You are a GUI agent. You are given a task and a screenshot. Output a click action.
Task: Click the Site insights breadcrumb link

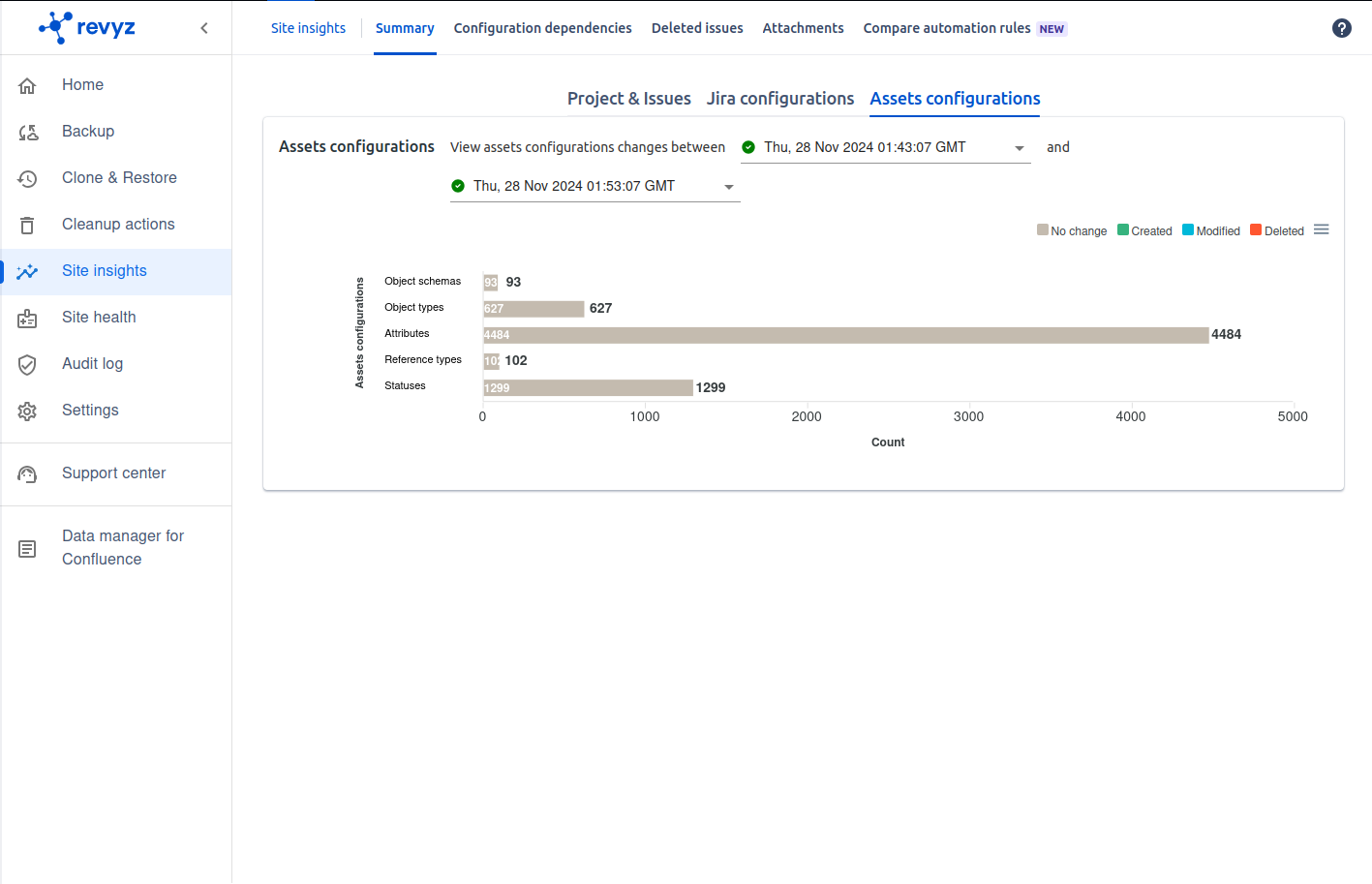click(x=308, y=28)
